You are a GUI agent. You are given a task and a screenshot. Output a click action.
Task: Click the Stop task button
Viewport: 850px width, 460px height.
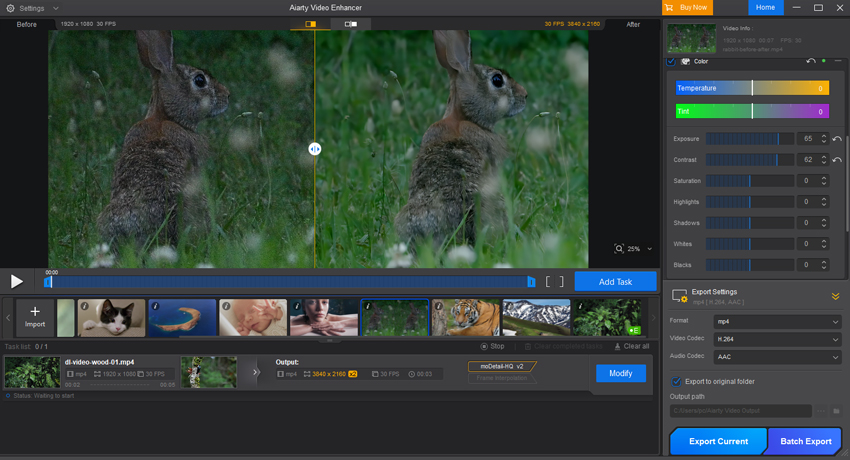pos(492,346)
